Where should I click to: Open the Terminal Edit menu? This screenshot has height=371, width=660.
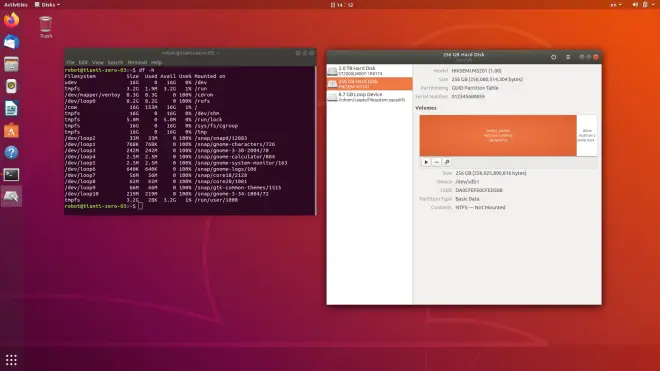pyautogui.click(x=83, y=62)
